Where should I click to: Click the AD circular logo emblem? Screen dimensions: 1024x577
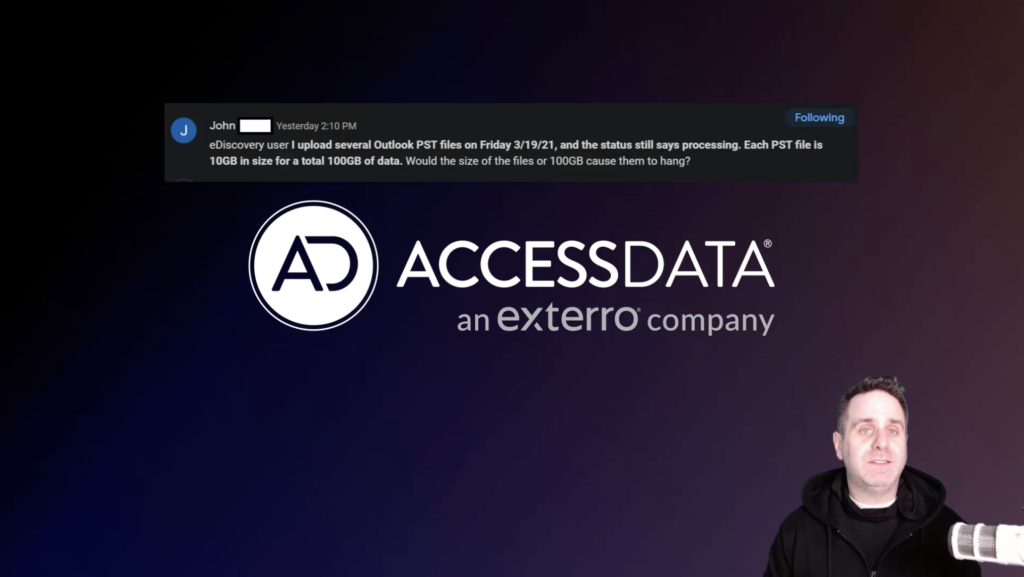point(313,265)
